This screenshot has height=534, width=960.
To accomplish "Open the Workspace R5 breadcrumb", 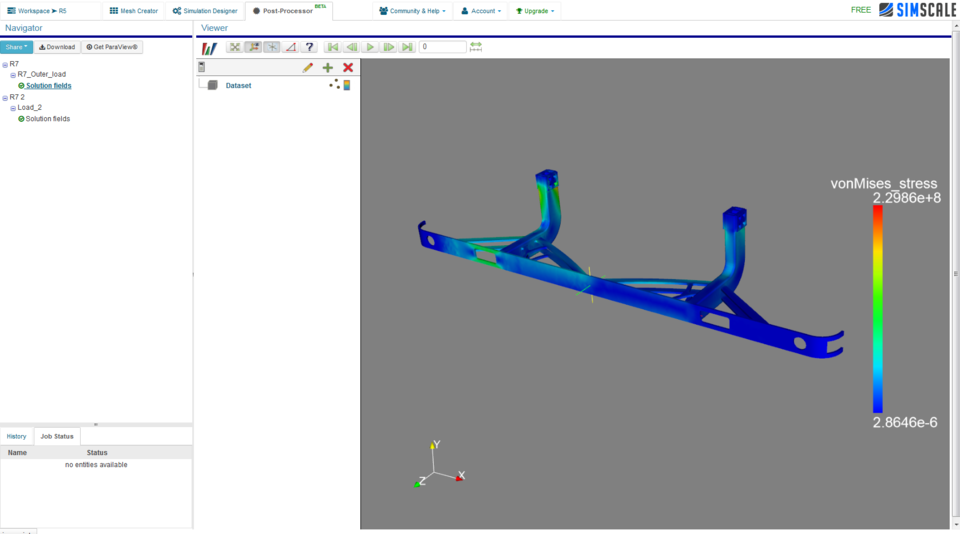I will [37, 11].
